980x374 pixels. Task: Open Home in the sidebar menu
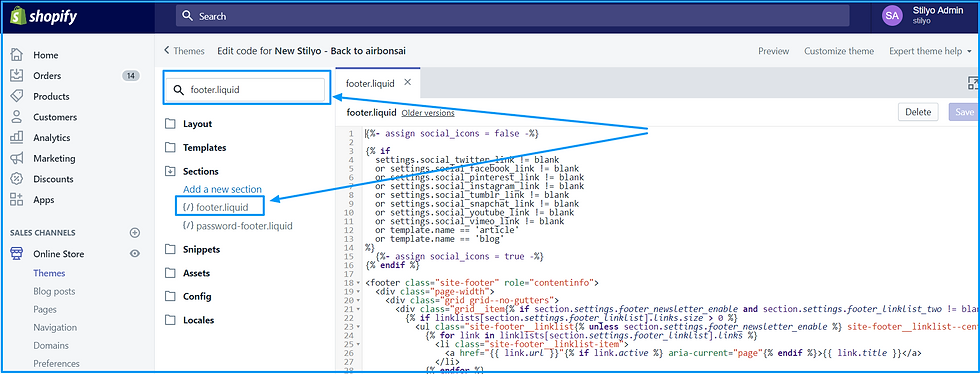click(46, 55)
